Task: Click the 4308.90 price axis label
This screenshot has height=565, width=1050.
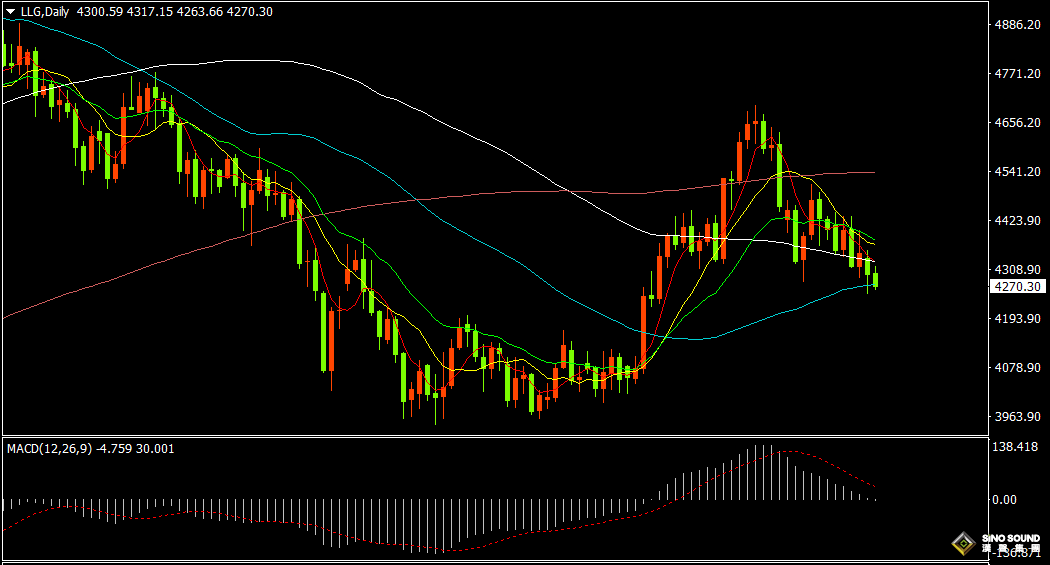Action: [1018, 269]
